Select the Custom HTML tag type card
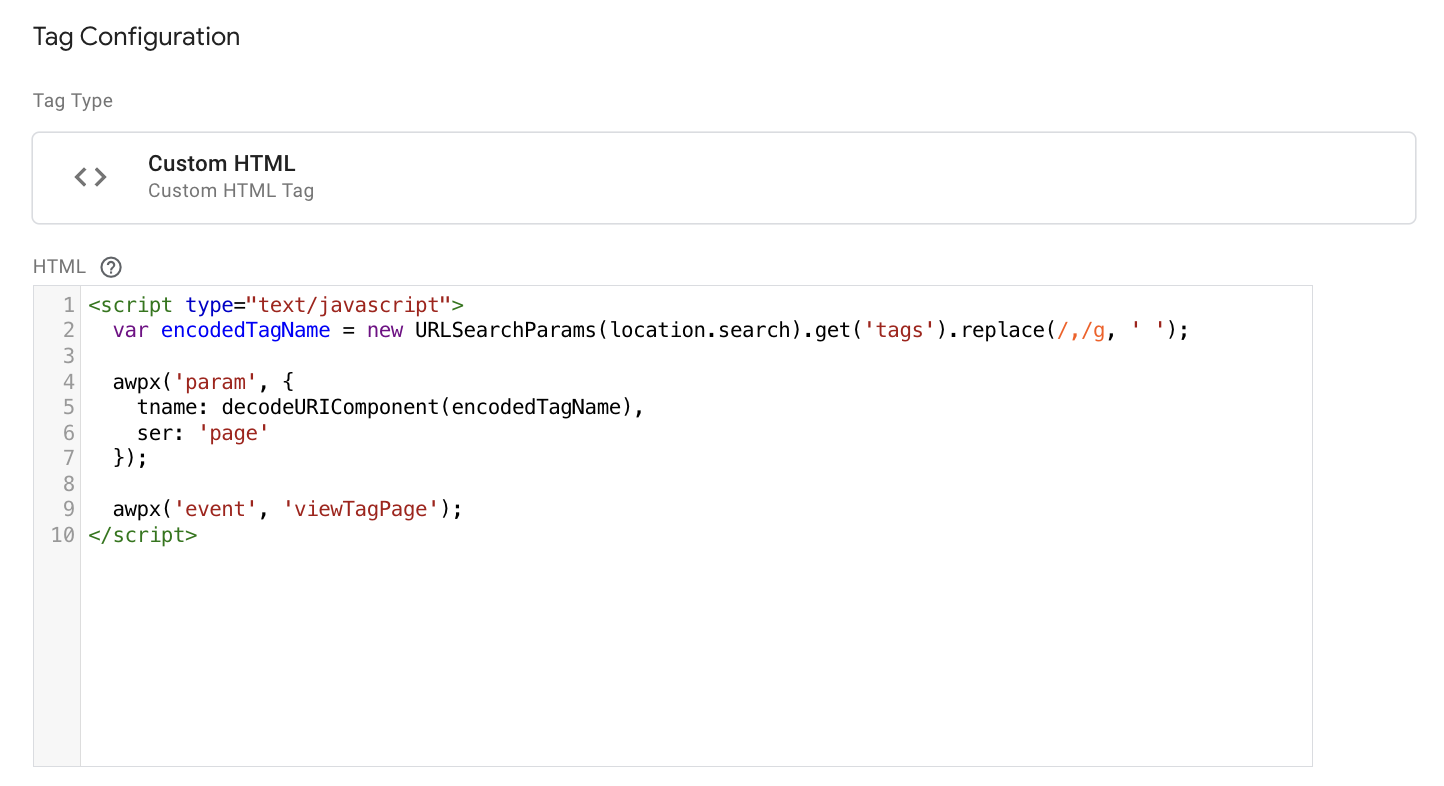 tap(724, 178)
